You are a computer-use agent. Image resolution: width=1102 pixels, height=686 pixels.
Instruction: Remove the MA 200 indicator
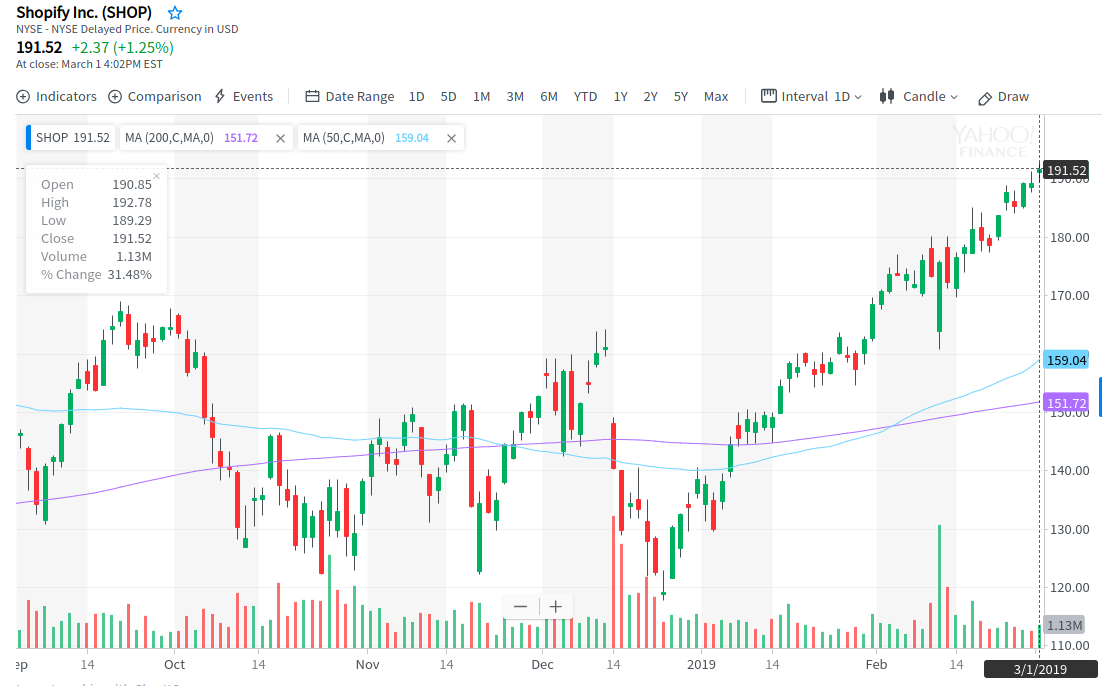click(280, 138)
